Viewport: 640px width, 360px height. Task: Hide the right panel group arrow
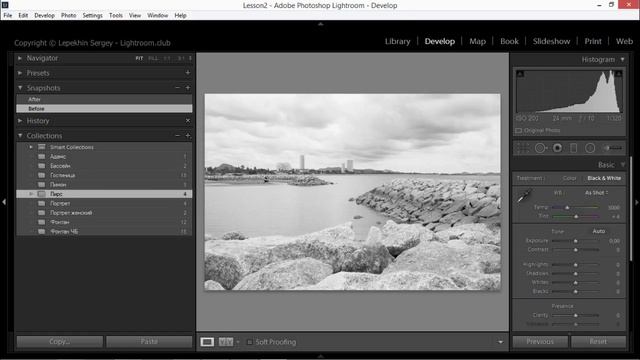coord(636,202)
